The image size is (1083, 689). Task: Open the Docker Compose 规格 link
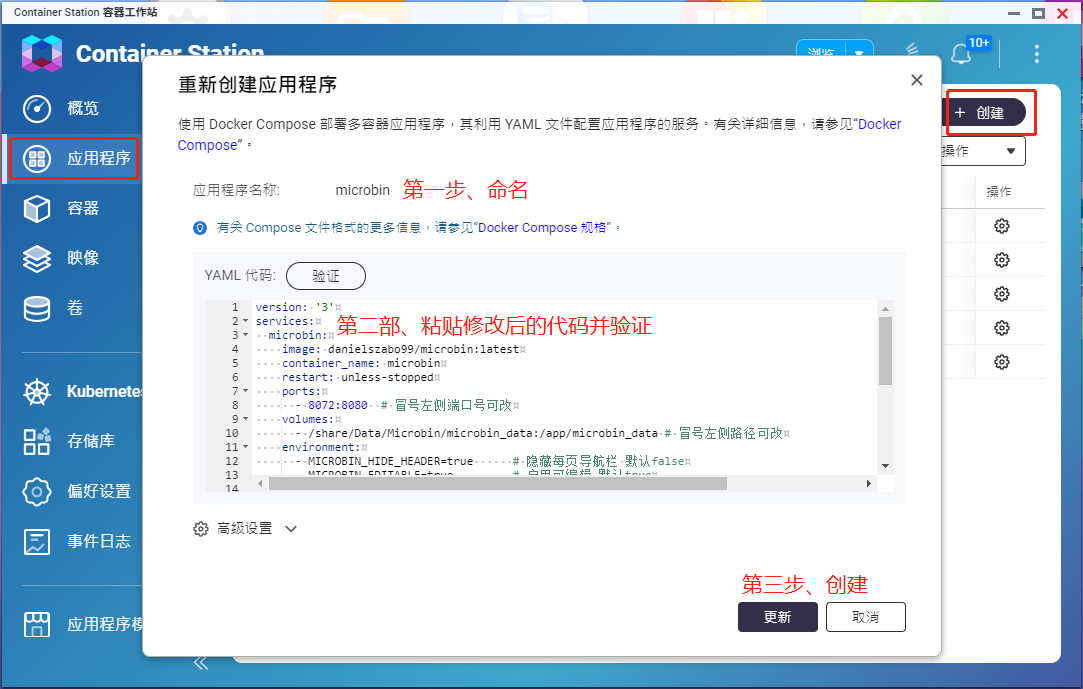click(542, 228)
